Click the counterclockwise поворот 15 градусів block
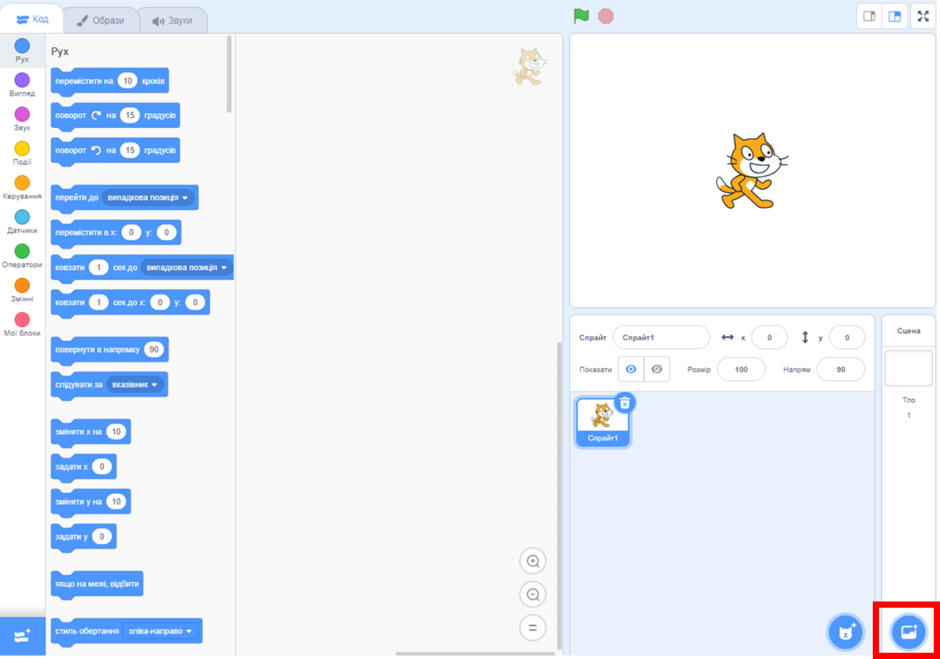Screen dimensions: 940x659 point(115,150)
